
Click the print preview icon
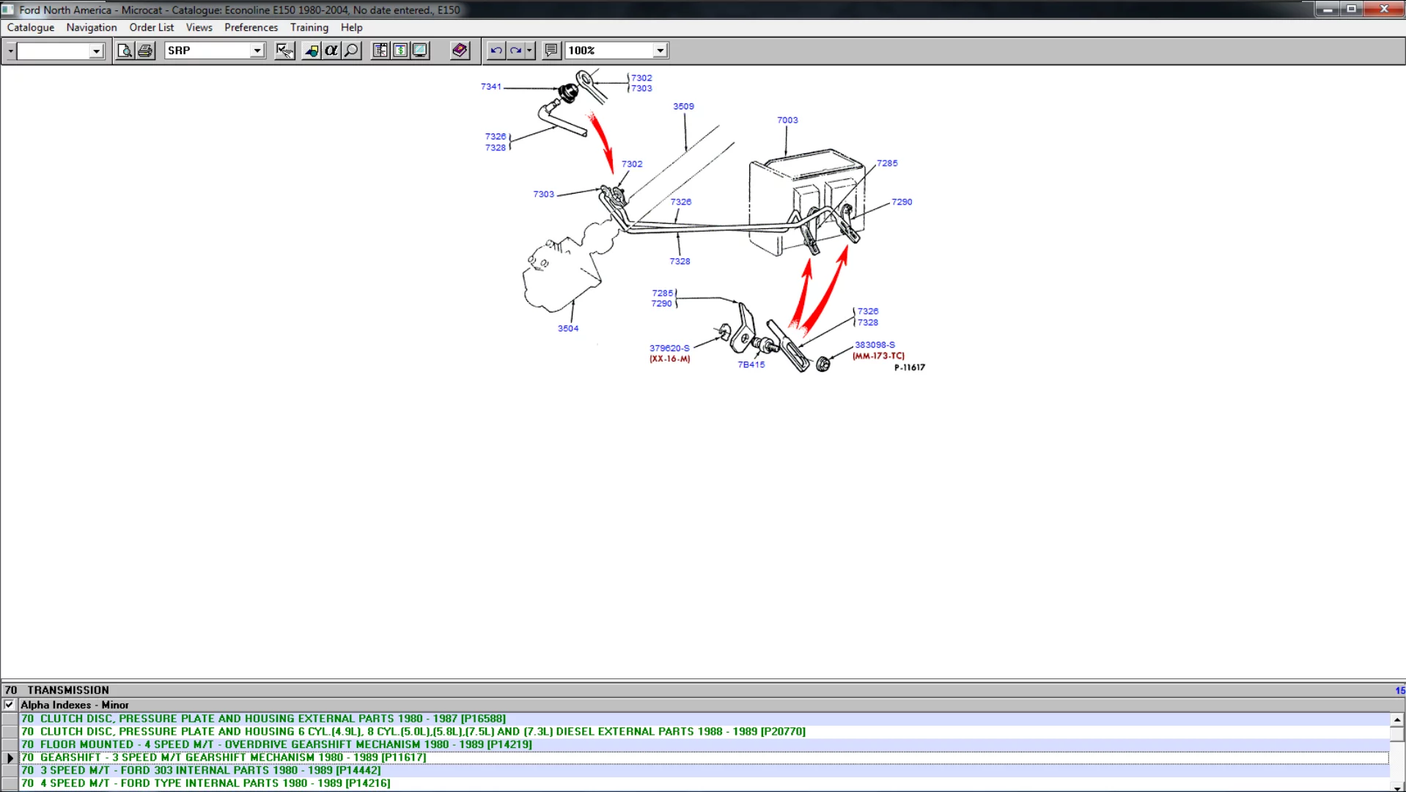(x=125, y=50)
